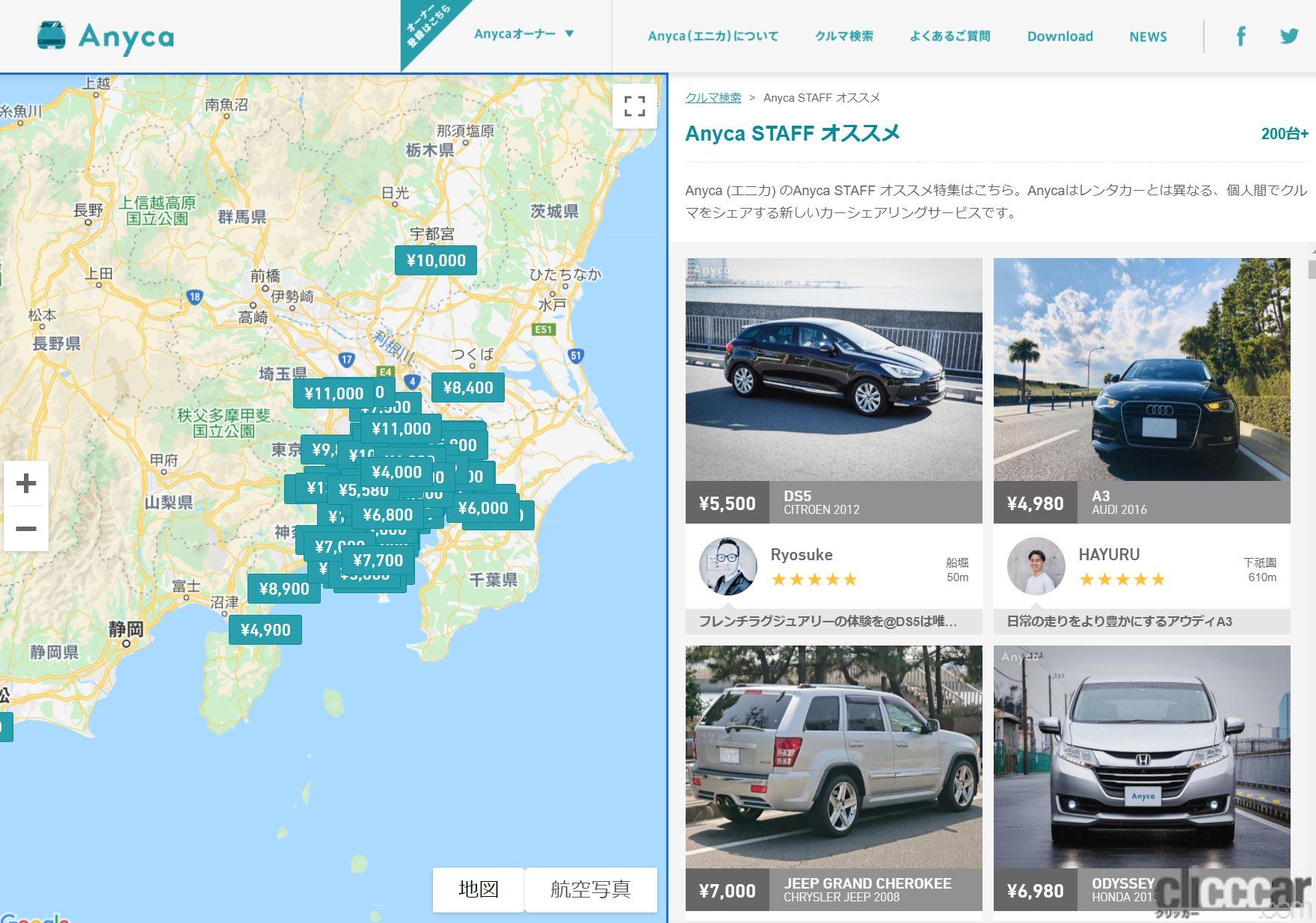Click the owner name Ryosuke
The width and height of the screenshot is (1316, 923).
click(802, 554)
